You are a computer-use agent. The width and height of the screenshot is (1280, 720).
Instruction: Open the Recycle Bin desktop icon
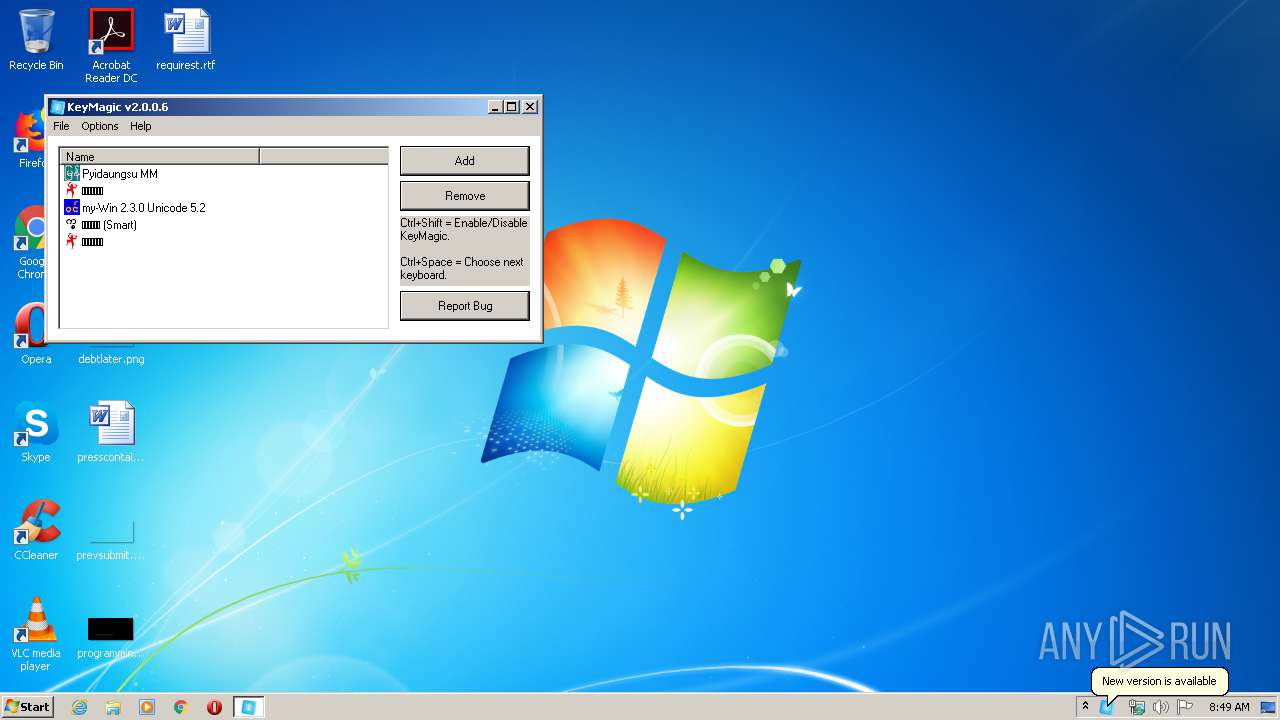coord(36,40)
